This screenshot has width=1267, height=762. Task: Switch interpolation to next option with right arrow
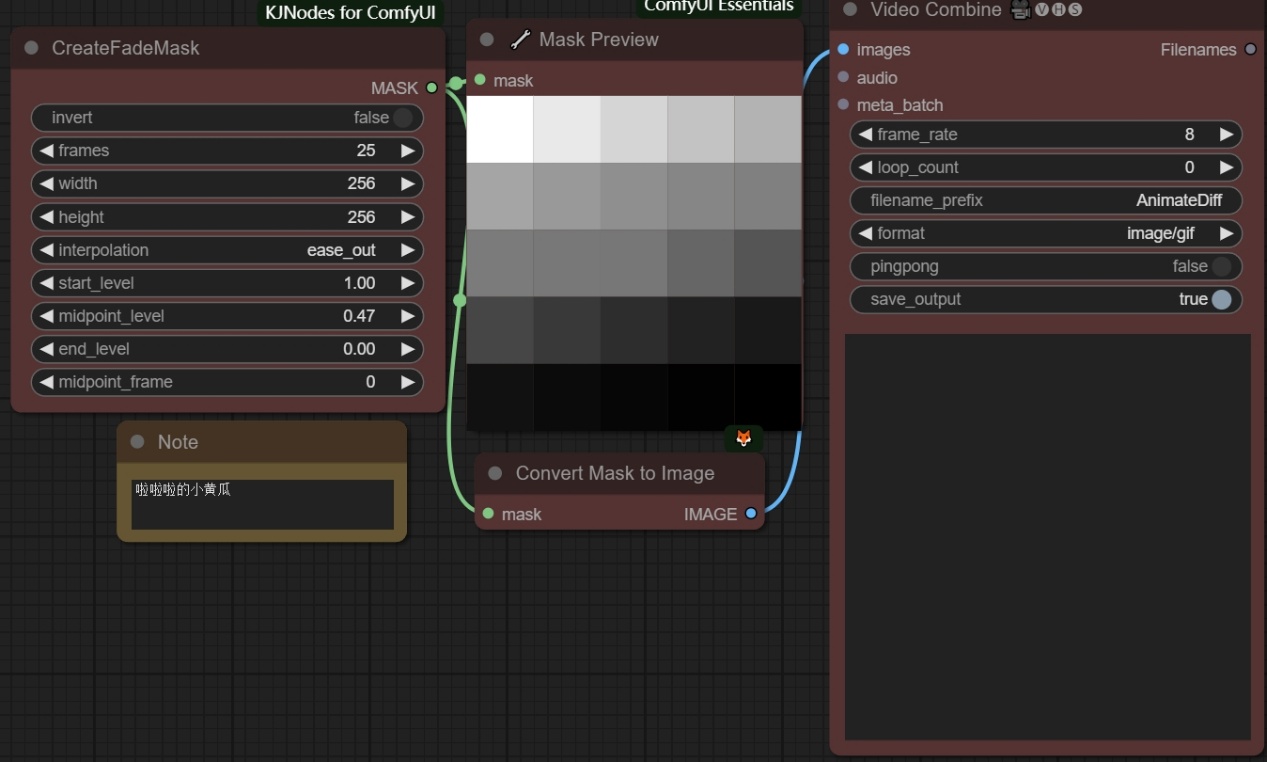pos(407,250)
